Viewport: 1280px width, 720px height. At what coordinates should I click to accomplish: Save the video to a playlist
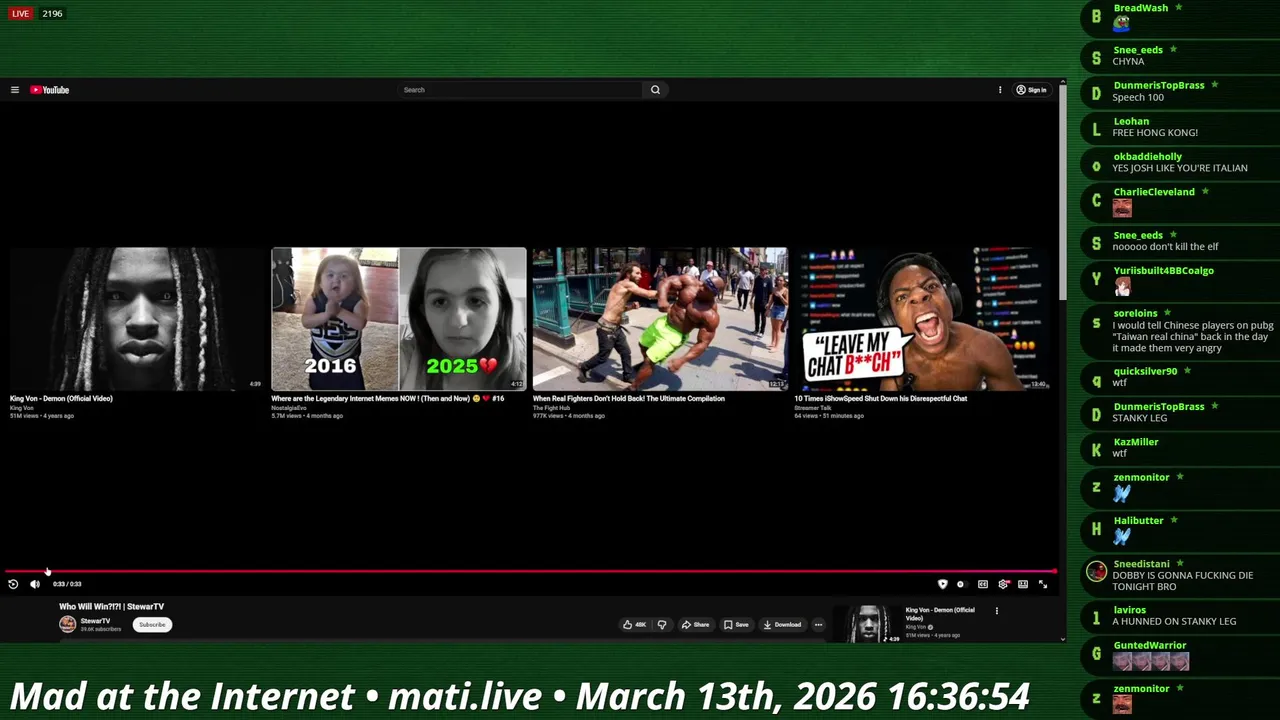736,625
